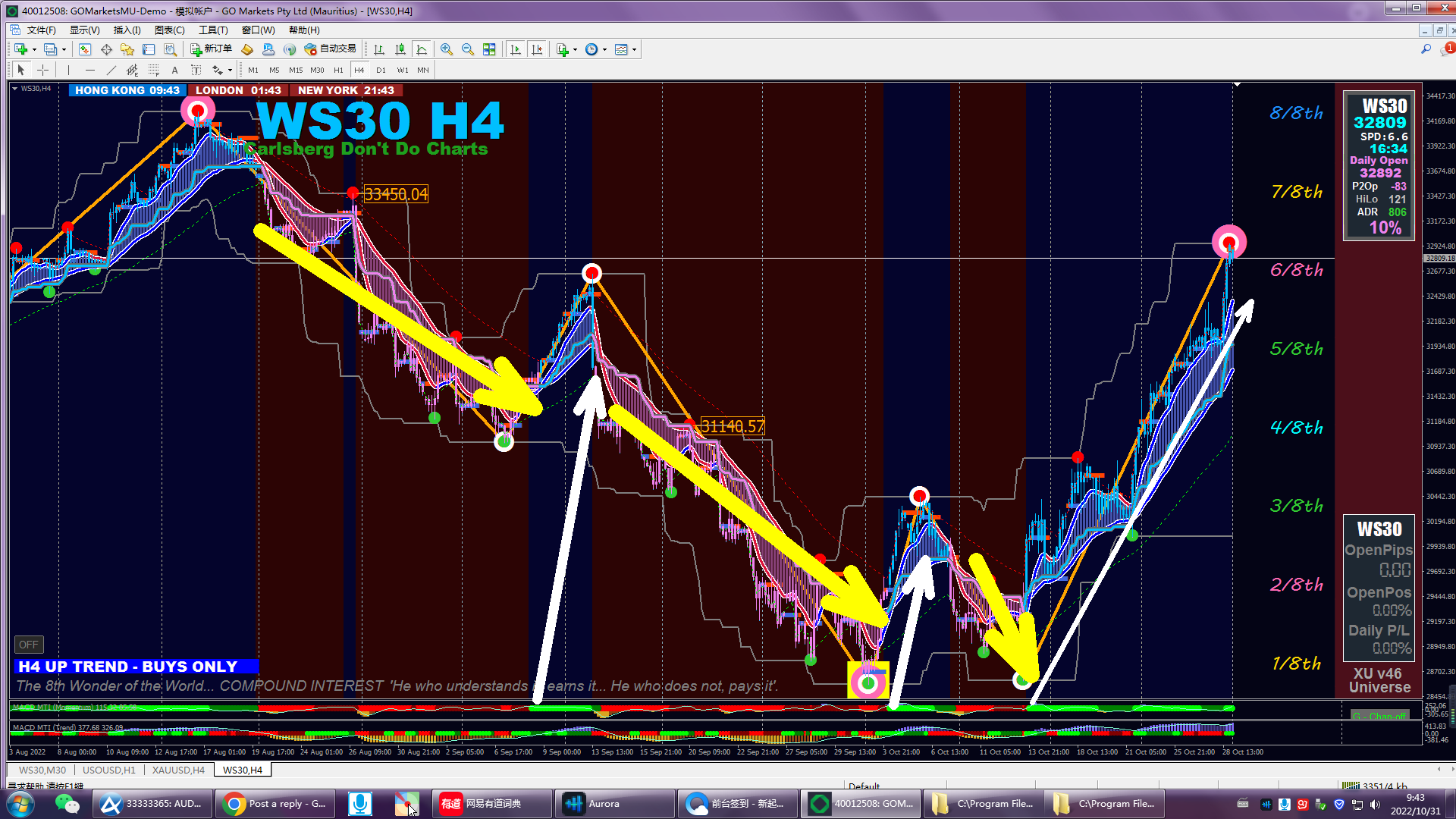This screenshot has height=819, width=1456.
Task: Expand the templates dropdown arrow
Action: (634, 50)
